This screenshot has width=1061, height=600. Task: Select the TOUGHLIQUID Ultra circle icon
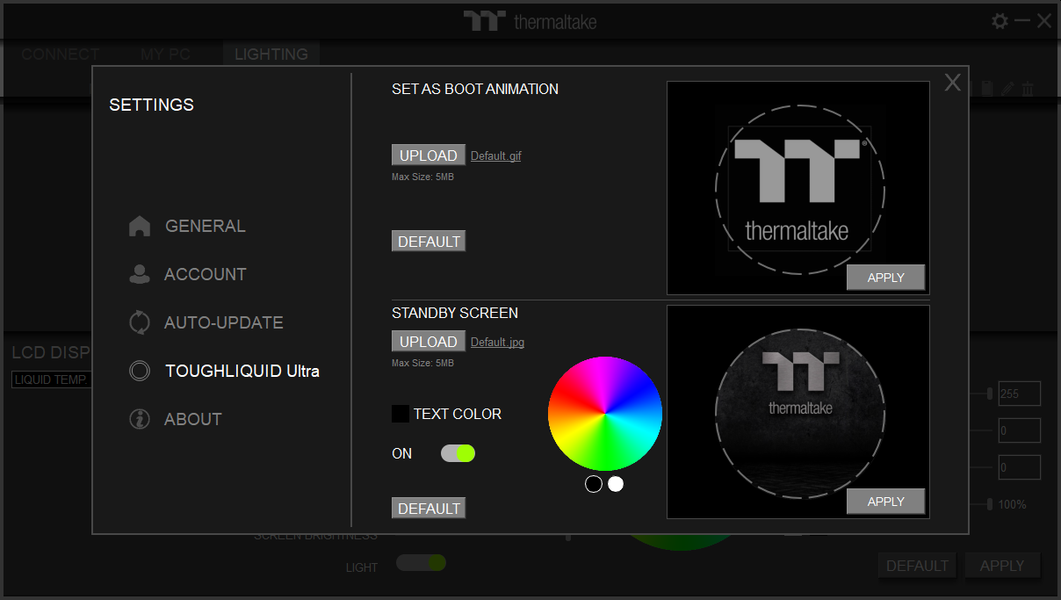tap(139, 371)
